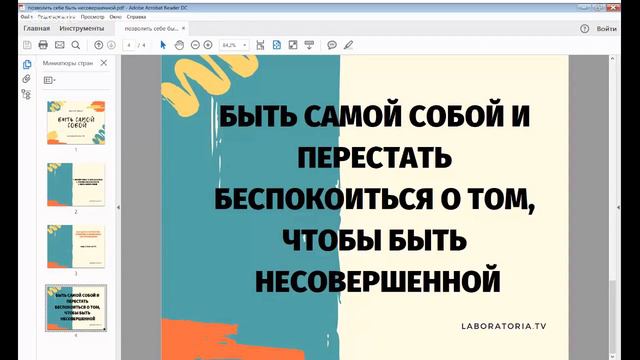Click the vertical scrollbar up arrow
This screenshot has width=640, height=360.
pos(612,59)
